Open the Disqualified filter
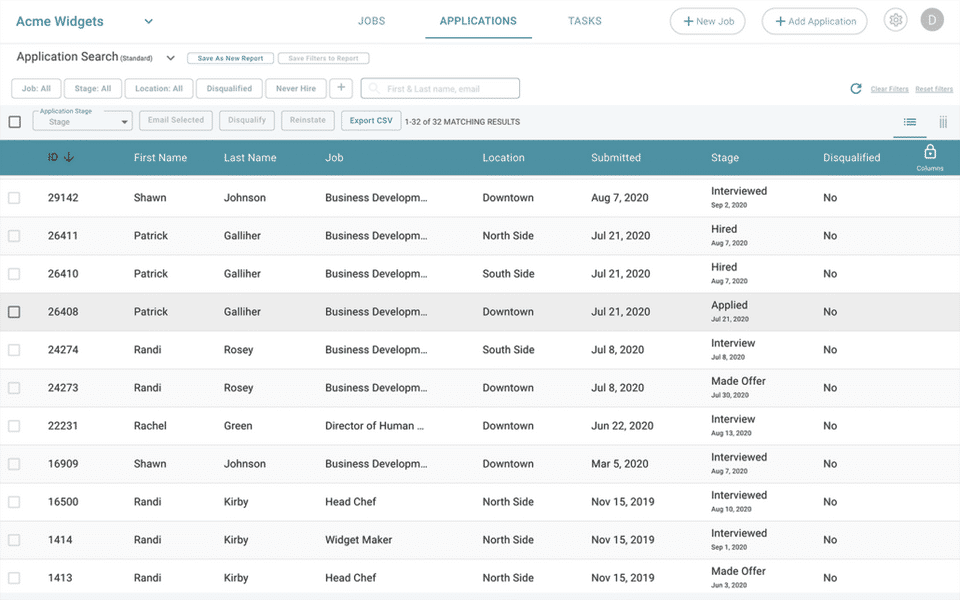The image size is (960, 600). [x=229, y=88]
